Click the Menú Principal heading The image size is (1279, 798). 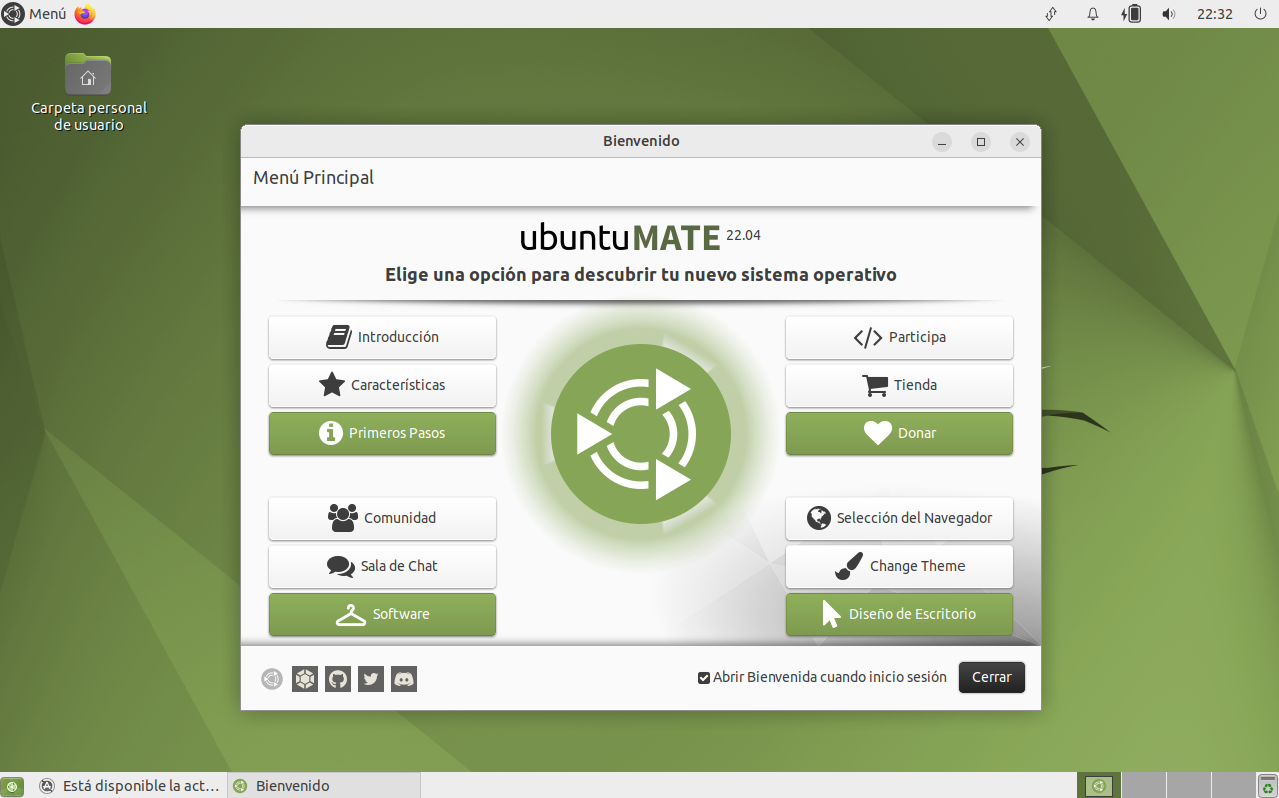click(313, 178)
